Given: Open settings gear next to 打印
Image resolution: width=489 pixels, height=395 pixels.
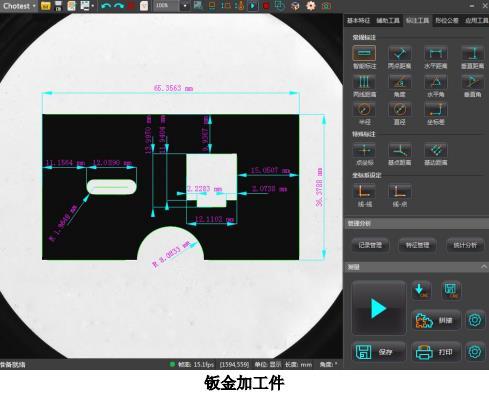Looking at the screenshot, I should 475,352.
